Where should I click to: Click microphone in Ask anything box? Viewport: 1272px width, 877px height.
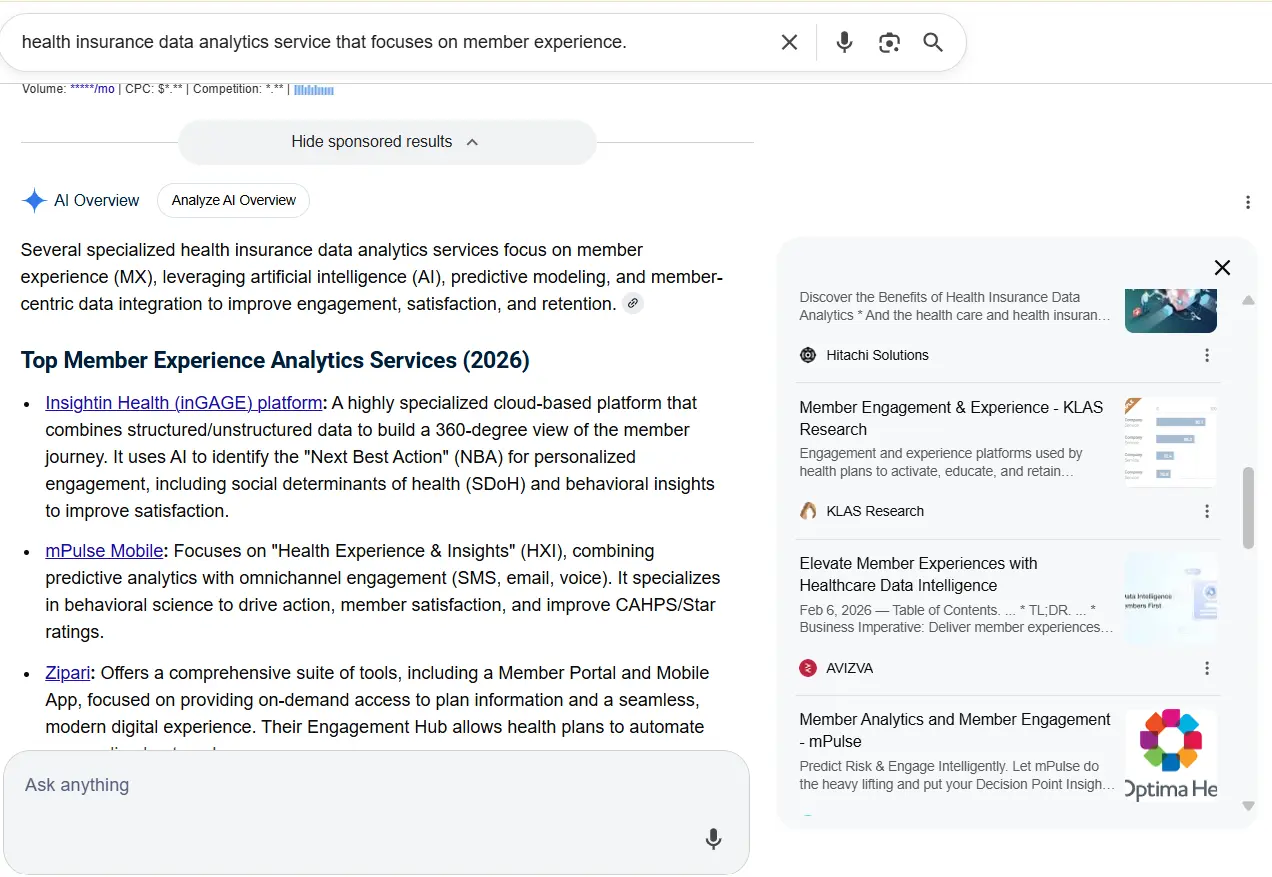pyautogui.click(x=713, y=839)
